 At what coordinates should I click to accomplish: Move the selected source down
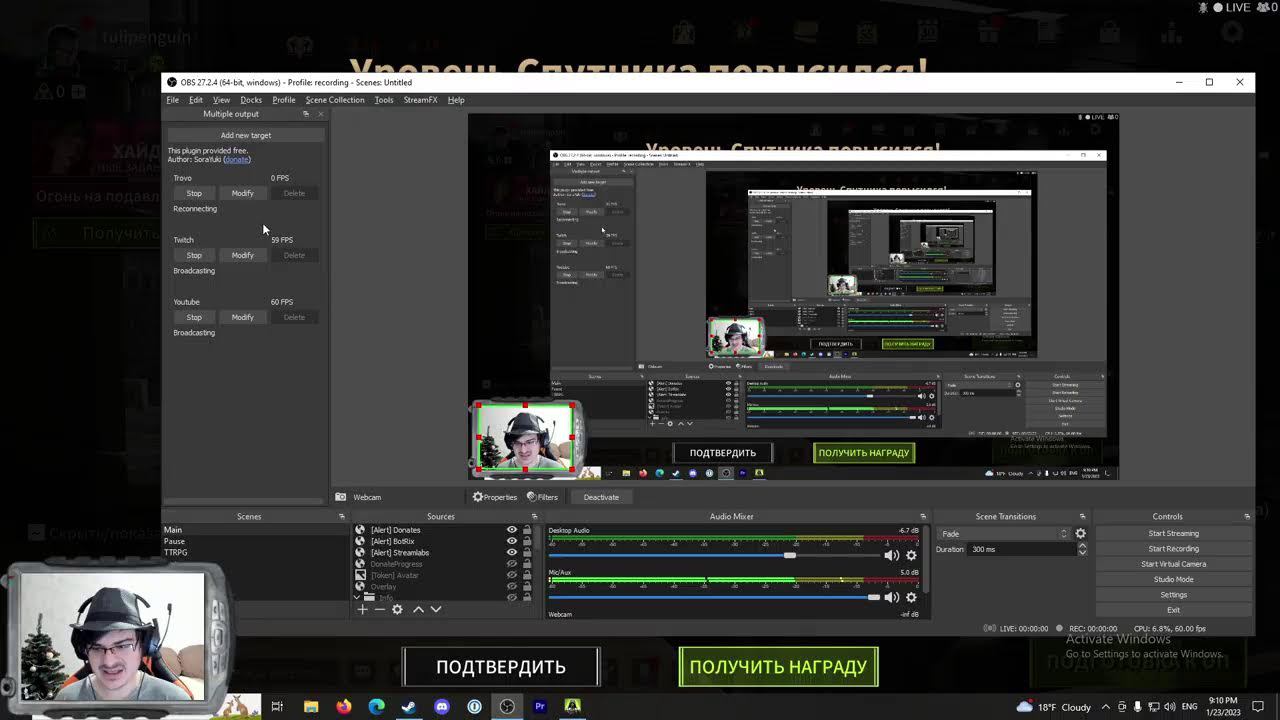[435, 609]
